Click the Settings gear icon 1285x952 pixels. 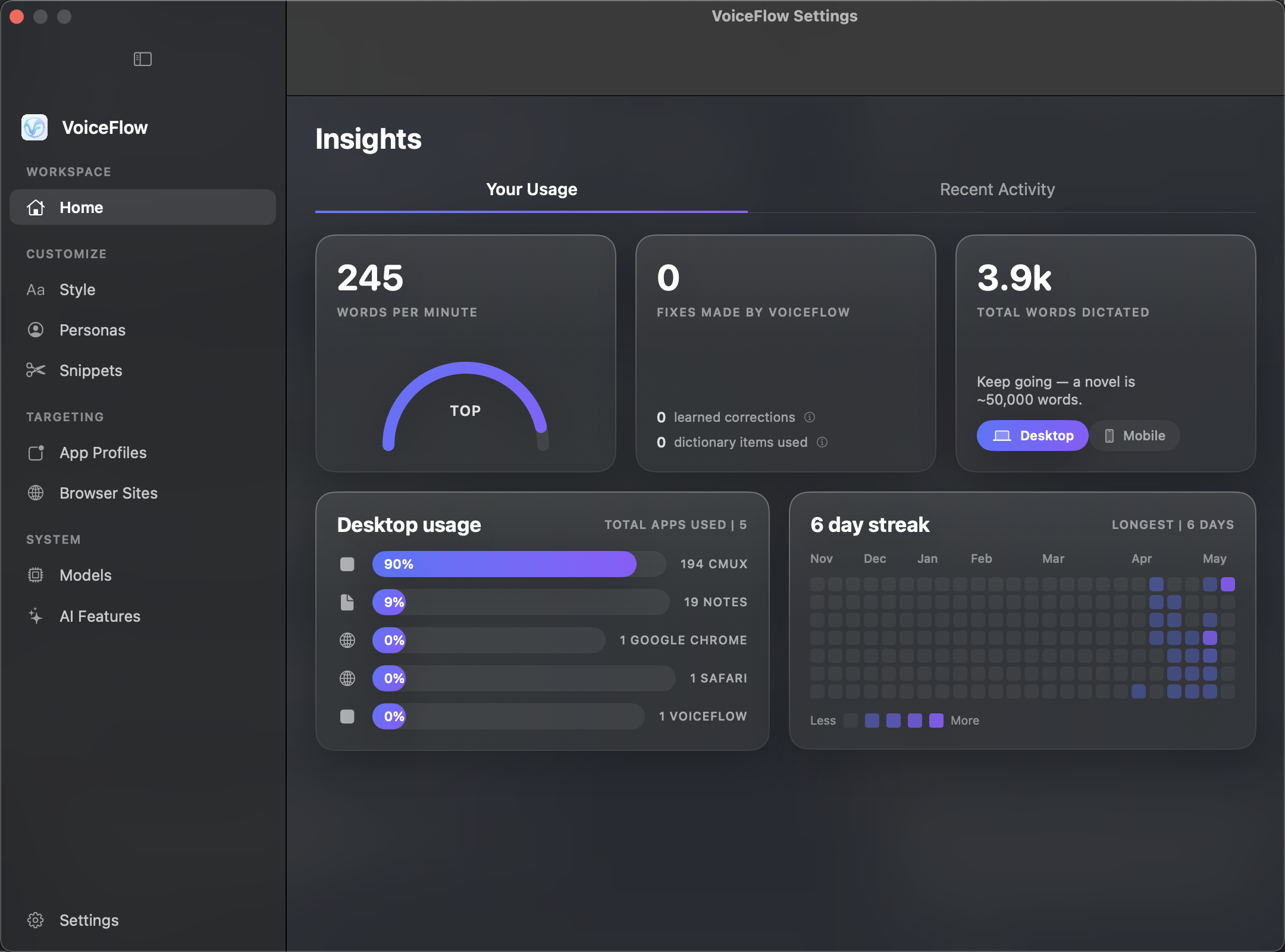[x=36, y=920]
